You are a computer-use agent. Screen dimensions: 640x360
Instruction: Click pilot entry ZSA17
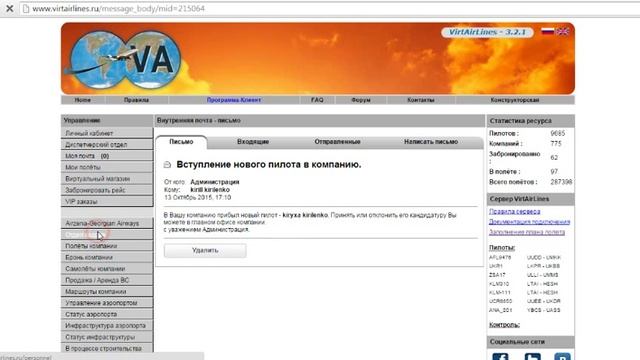point(497,275)
